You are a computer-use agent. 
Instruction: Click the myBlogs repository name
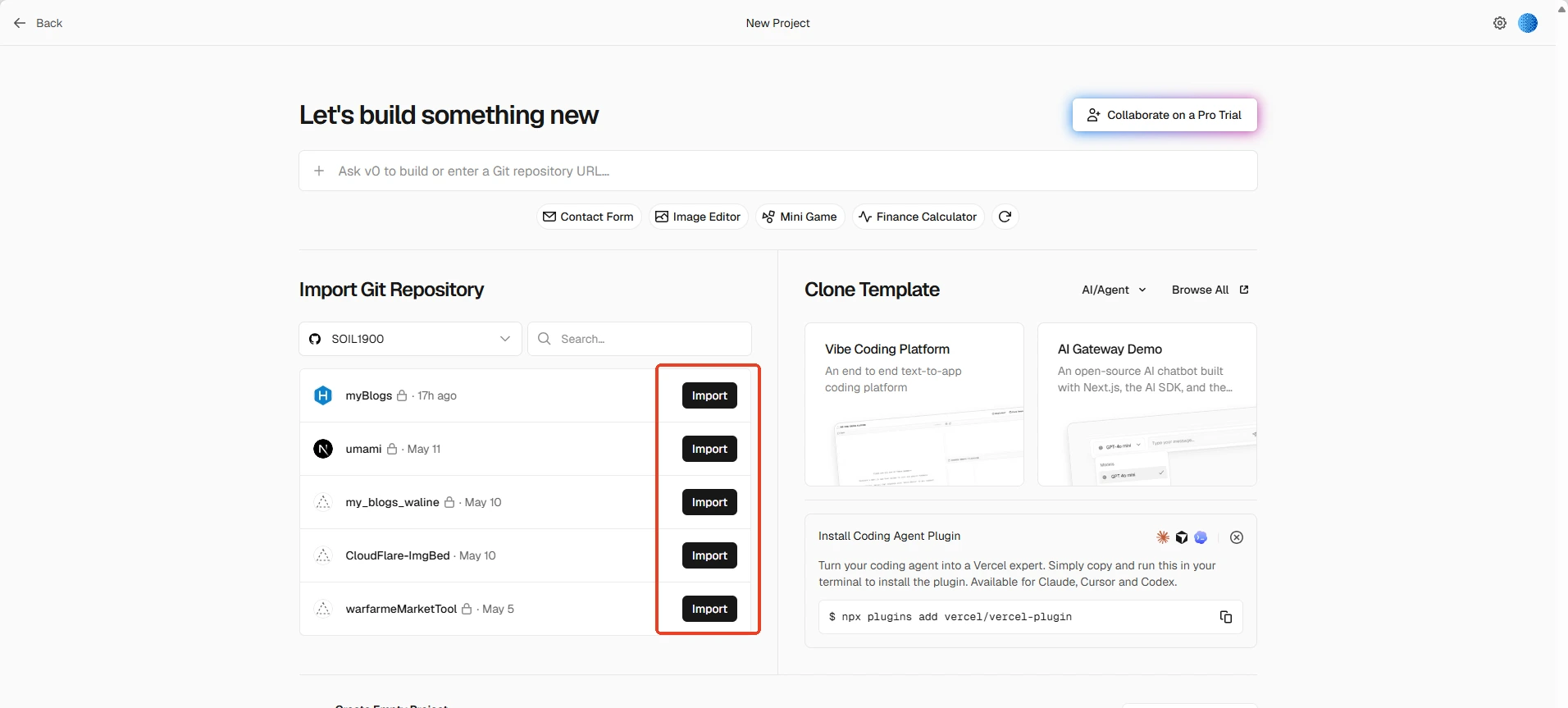(369, 395)
